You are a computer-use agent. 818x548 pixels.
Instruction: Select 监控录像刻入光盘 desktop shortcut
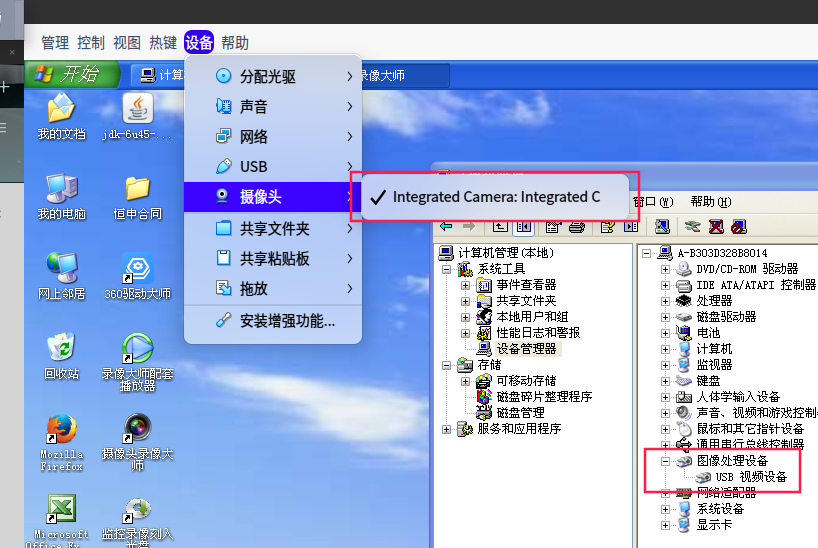(x=137, y=521)
